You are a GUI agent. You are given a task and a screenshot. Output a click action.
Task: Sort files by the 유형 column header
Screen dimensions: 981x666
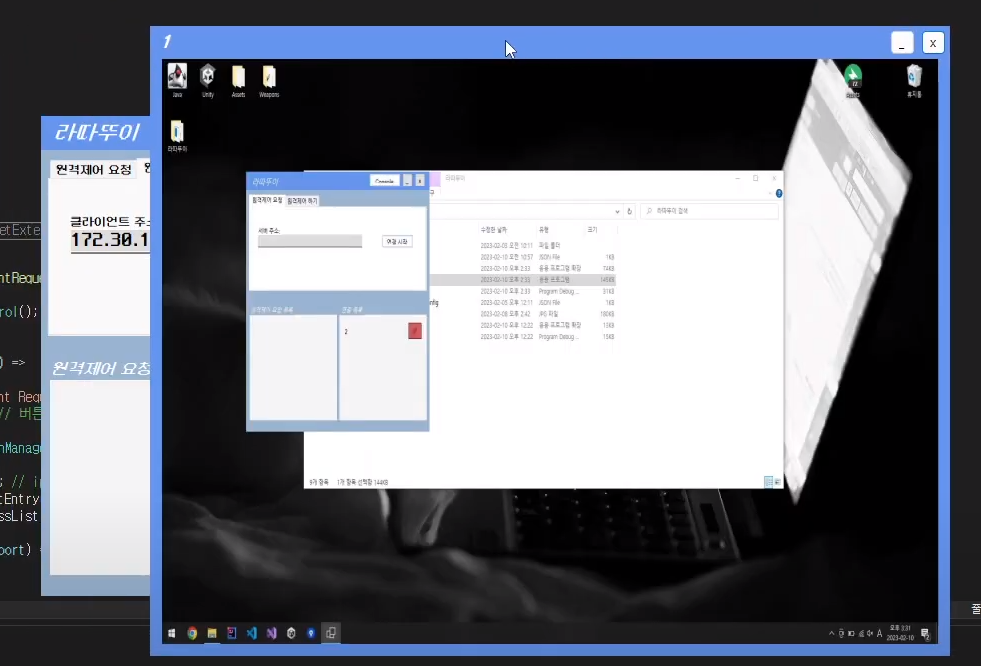point(543,228)
